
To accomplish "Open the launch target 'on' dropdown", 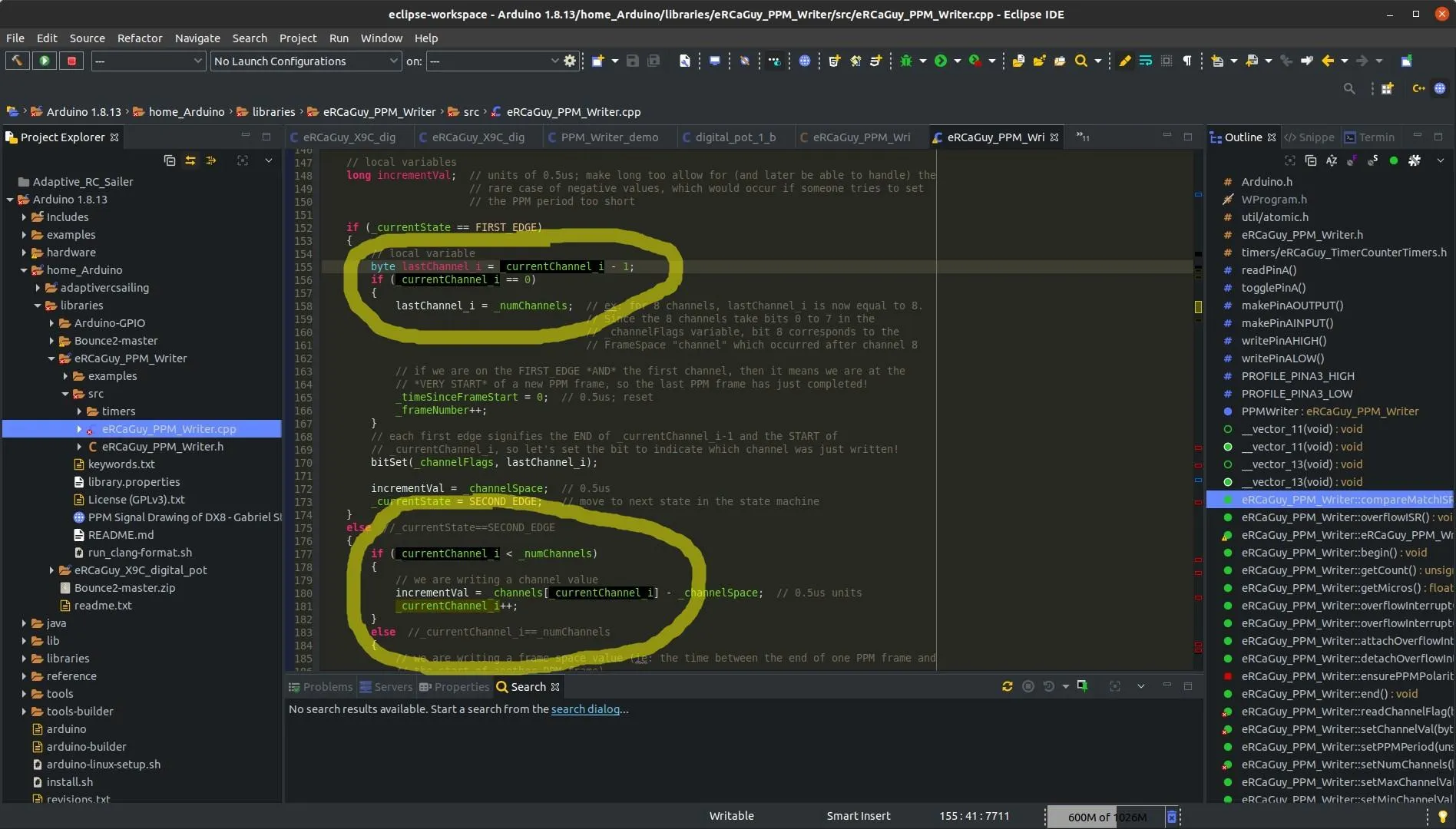I will click(493, 61).
